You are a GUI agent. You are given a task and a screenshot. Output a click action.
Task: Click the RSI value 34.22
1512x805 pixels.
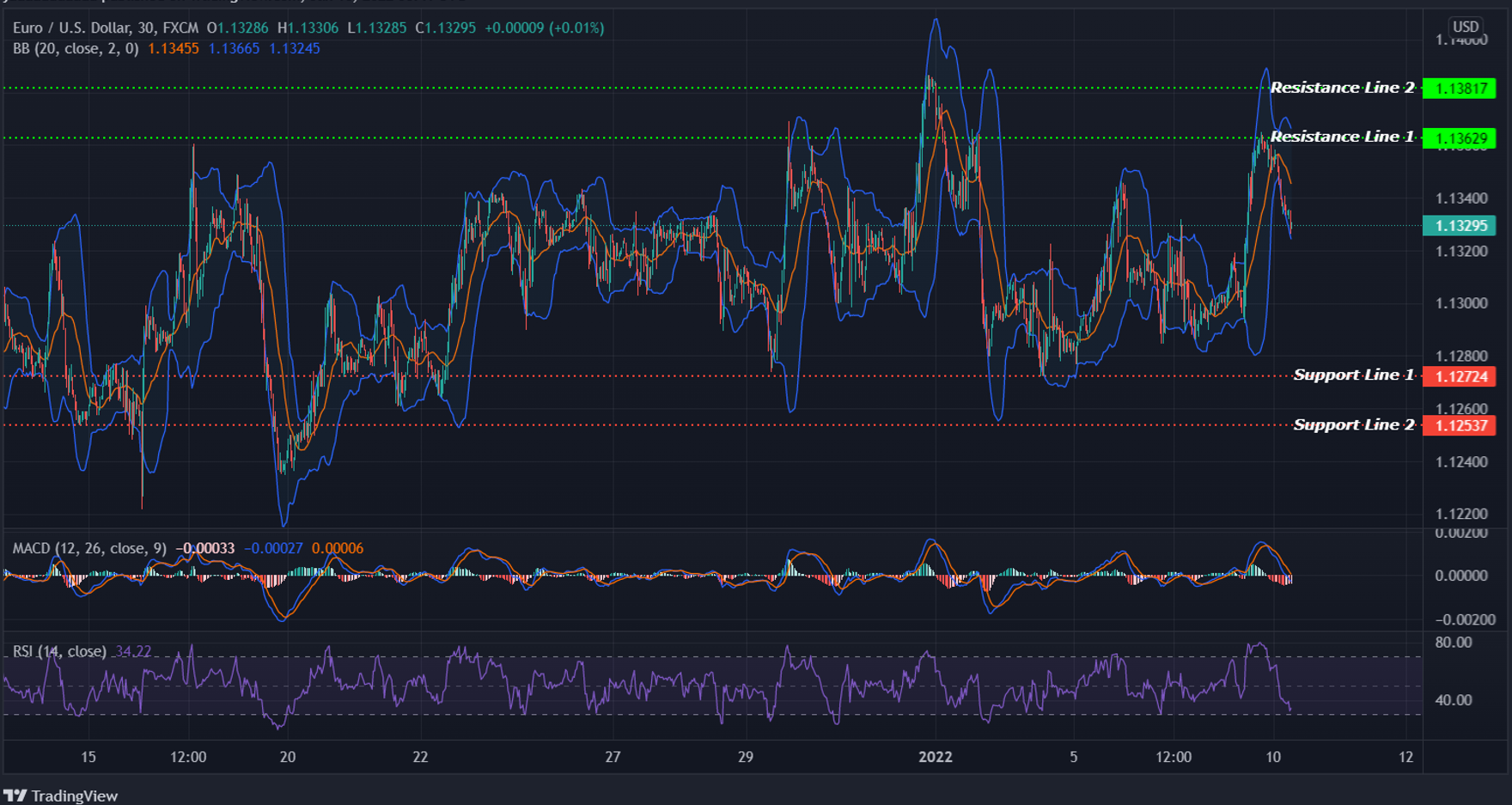[133, 651]
